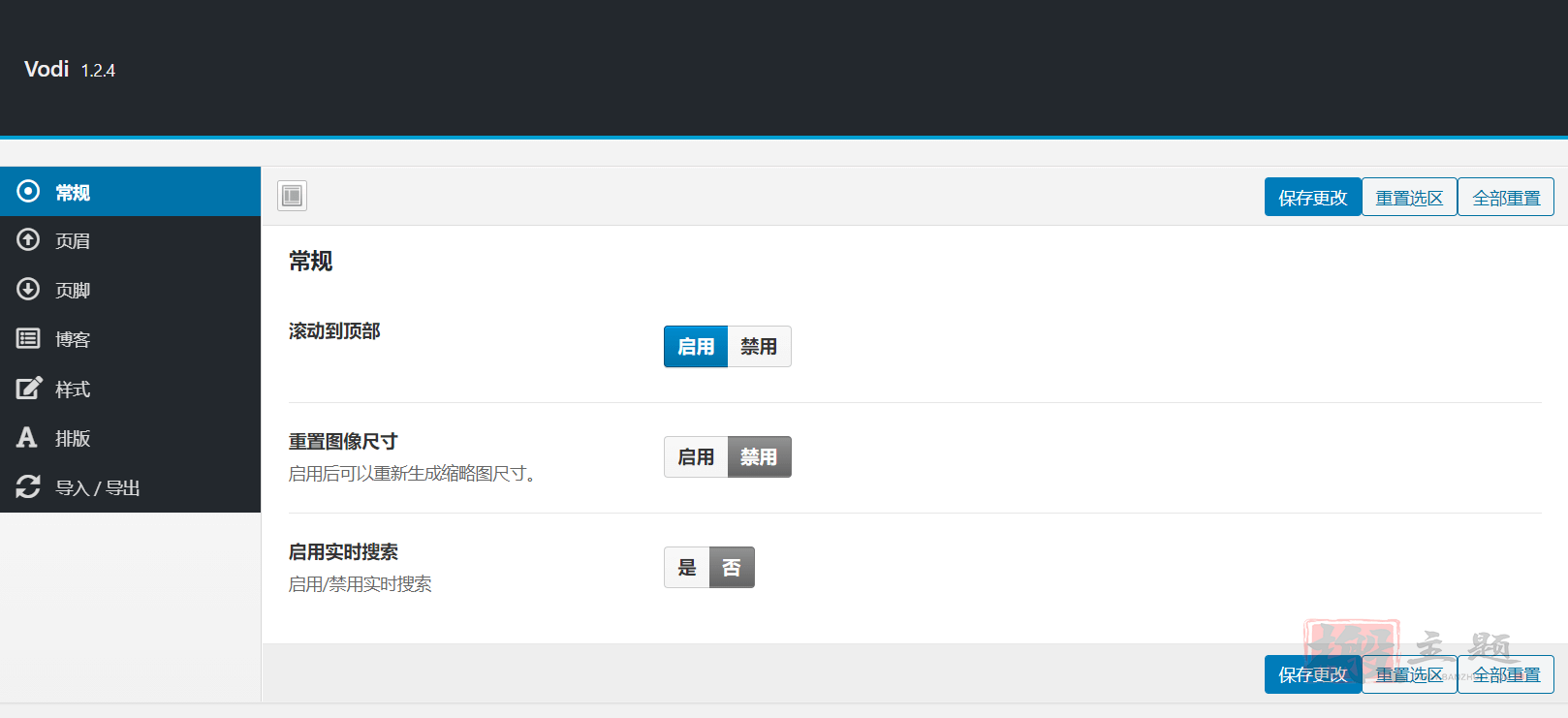
Task: Click the top 重置选区 button
Action: pyautogui.click(x=1409, y=197)
